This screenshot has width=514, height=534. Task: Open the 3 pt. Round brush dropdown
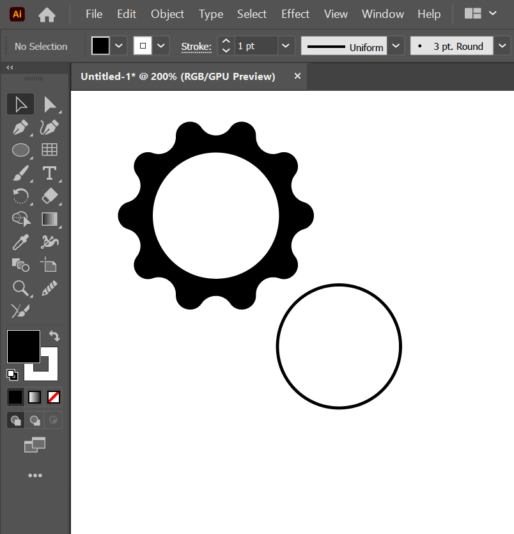502,46
